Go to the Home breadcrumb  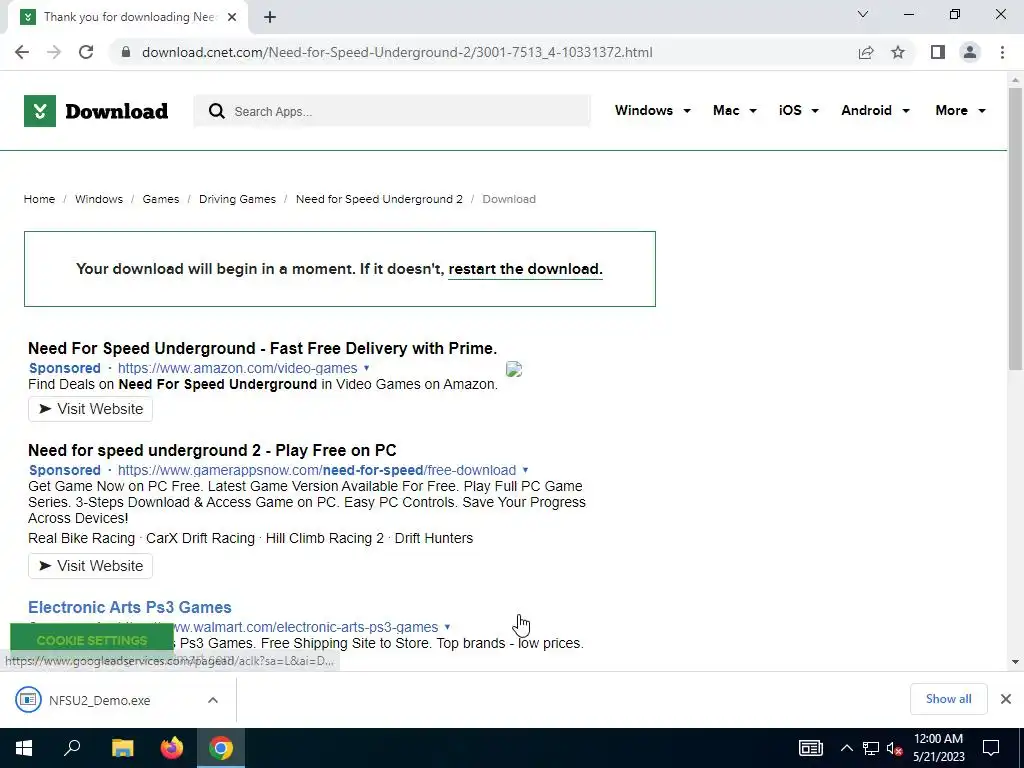click(39, 199)
